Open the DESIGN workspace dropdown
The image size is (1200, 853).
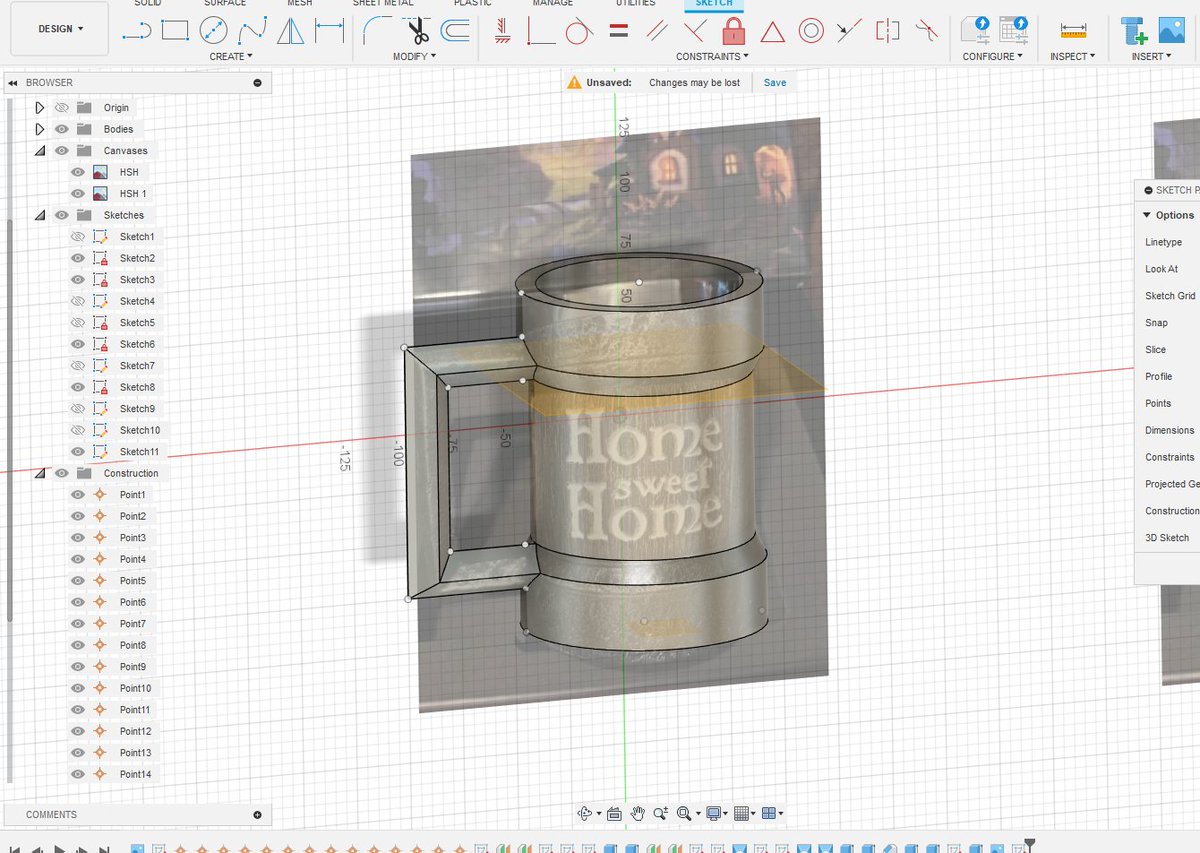pos(60,29)
